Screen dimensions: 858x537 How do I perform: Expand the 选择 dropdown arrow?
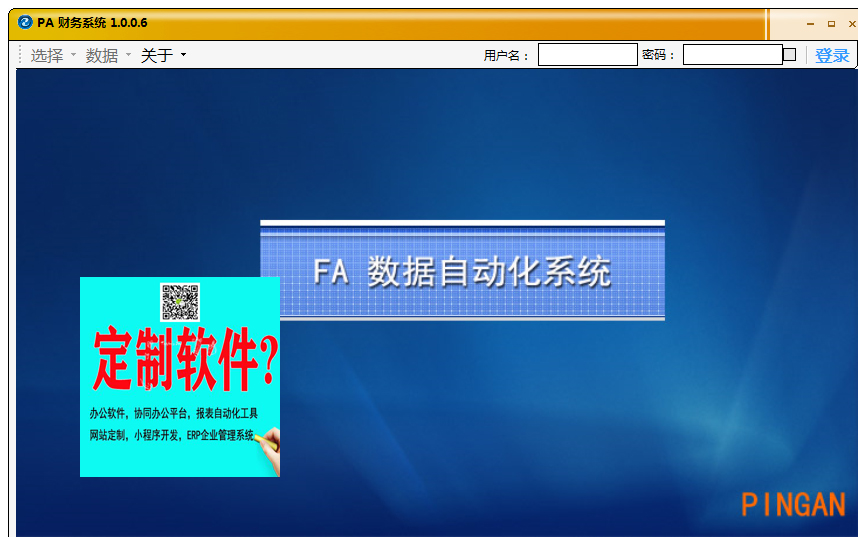coord(73,56)
